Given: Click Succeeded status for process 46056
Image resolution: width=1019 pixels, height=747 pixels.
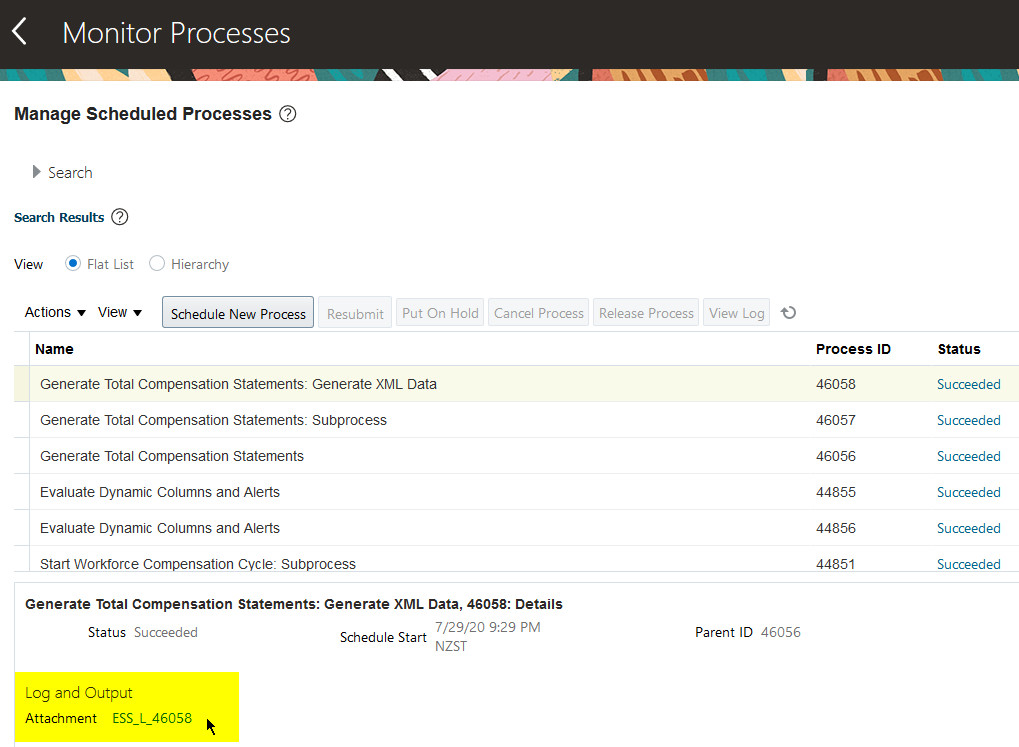Looking at the screenshot, I should coord(968,456).
